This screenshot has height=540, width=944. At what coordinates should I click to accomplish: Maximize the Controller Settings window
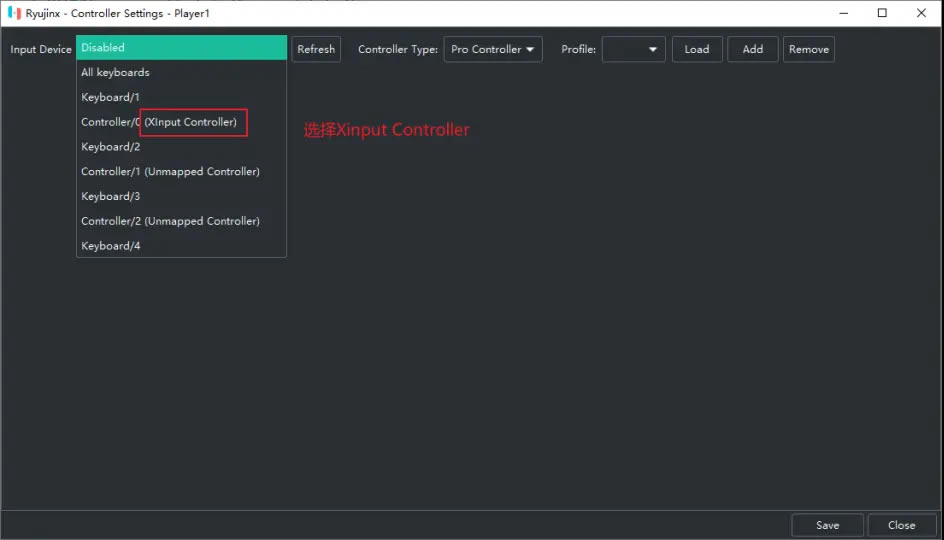[882, 13]
